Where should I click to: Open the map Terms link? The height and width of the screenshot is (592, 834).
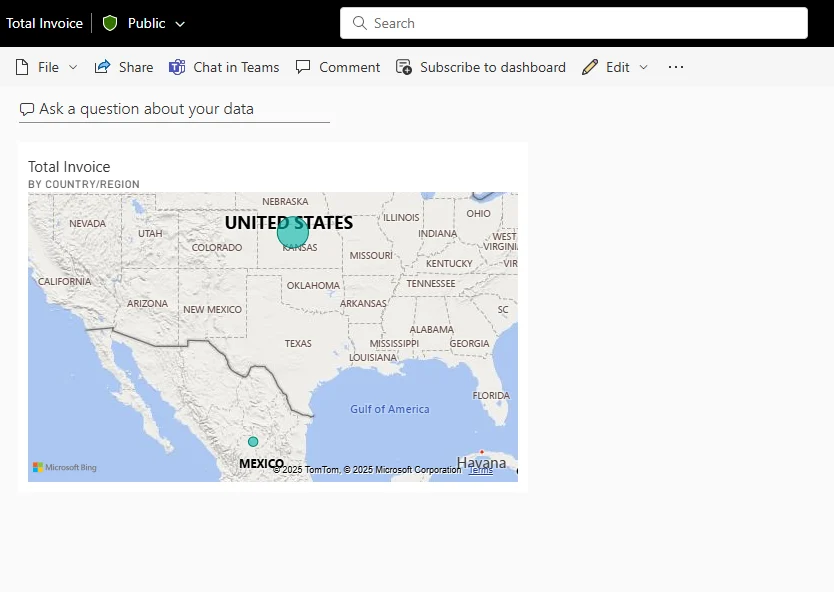[x=481, y=470]
